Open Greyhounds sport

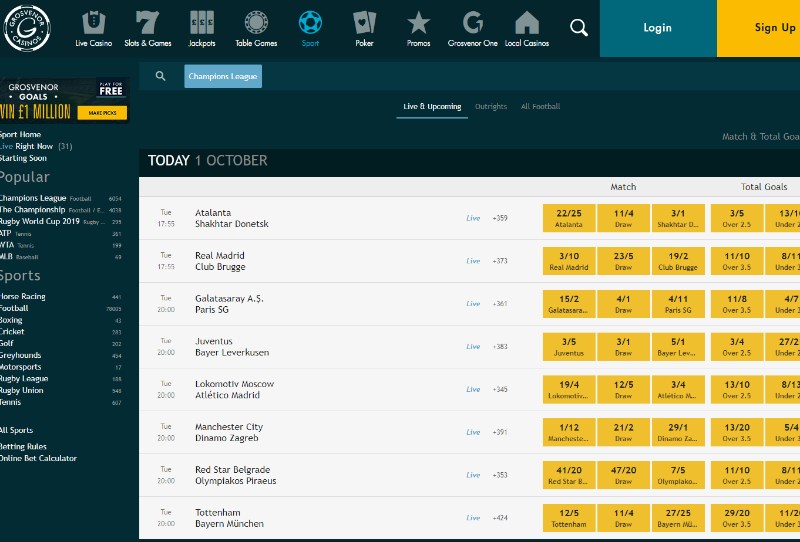[61, 355]
